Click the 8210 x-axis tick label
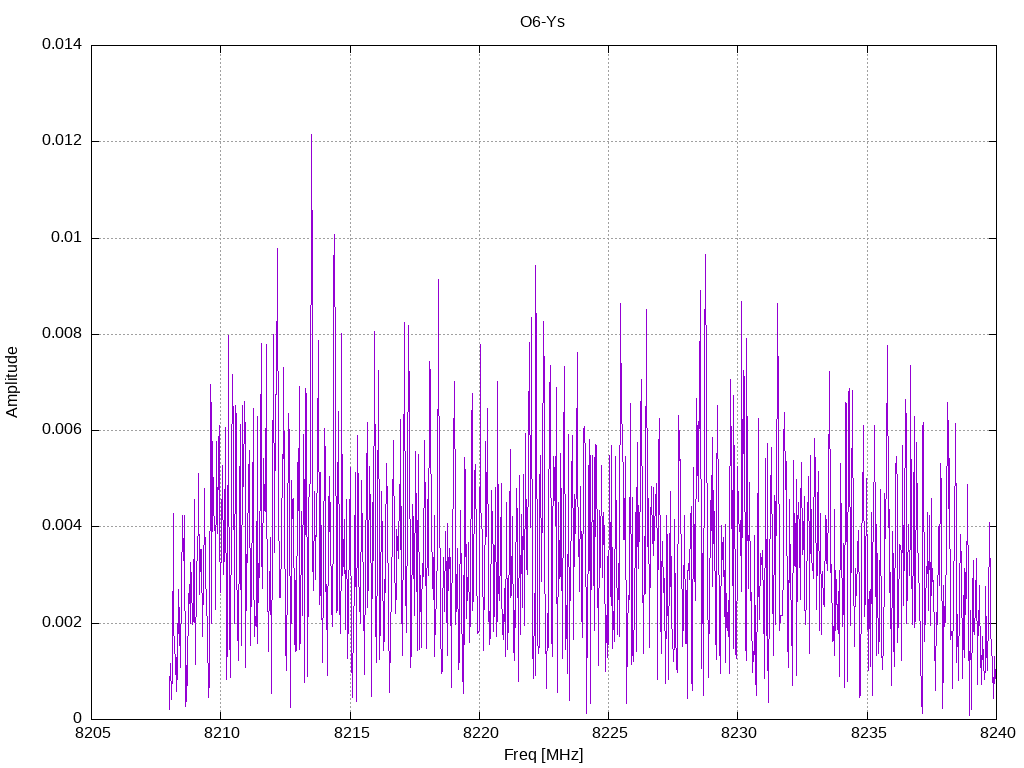1024x768 pixels. pyautogui.click(x=222, y=733)
